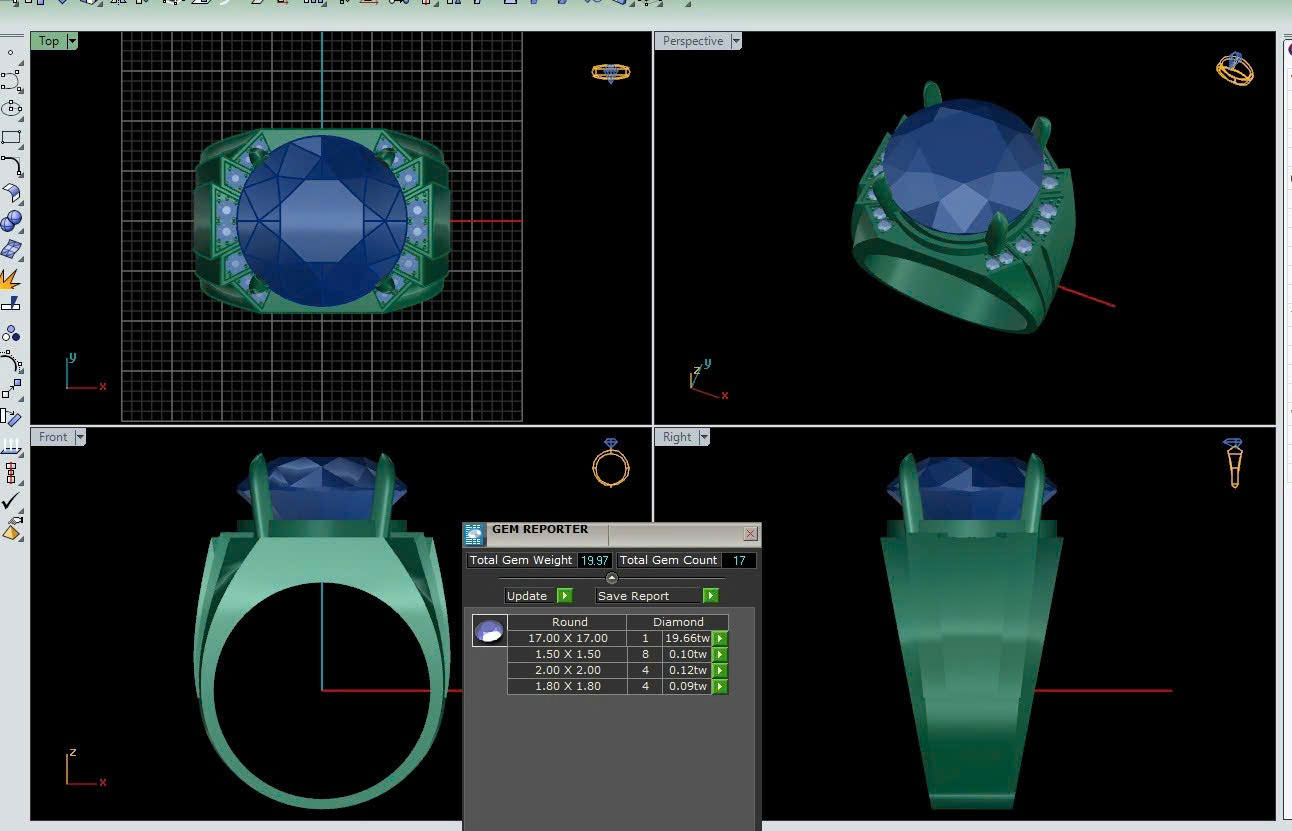Image resolution: width=1292 pixels, height=831 pixels.
Task: Pick the Fillet curves arc tool
Action: click(x=11, y=165)
